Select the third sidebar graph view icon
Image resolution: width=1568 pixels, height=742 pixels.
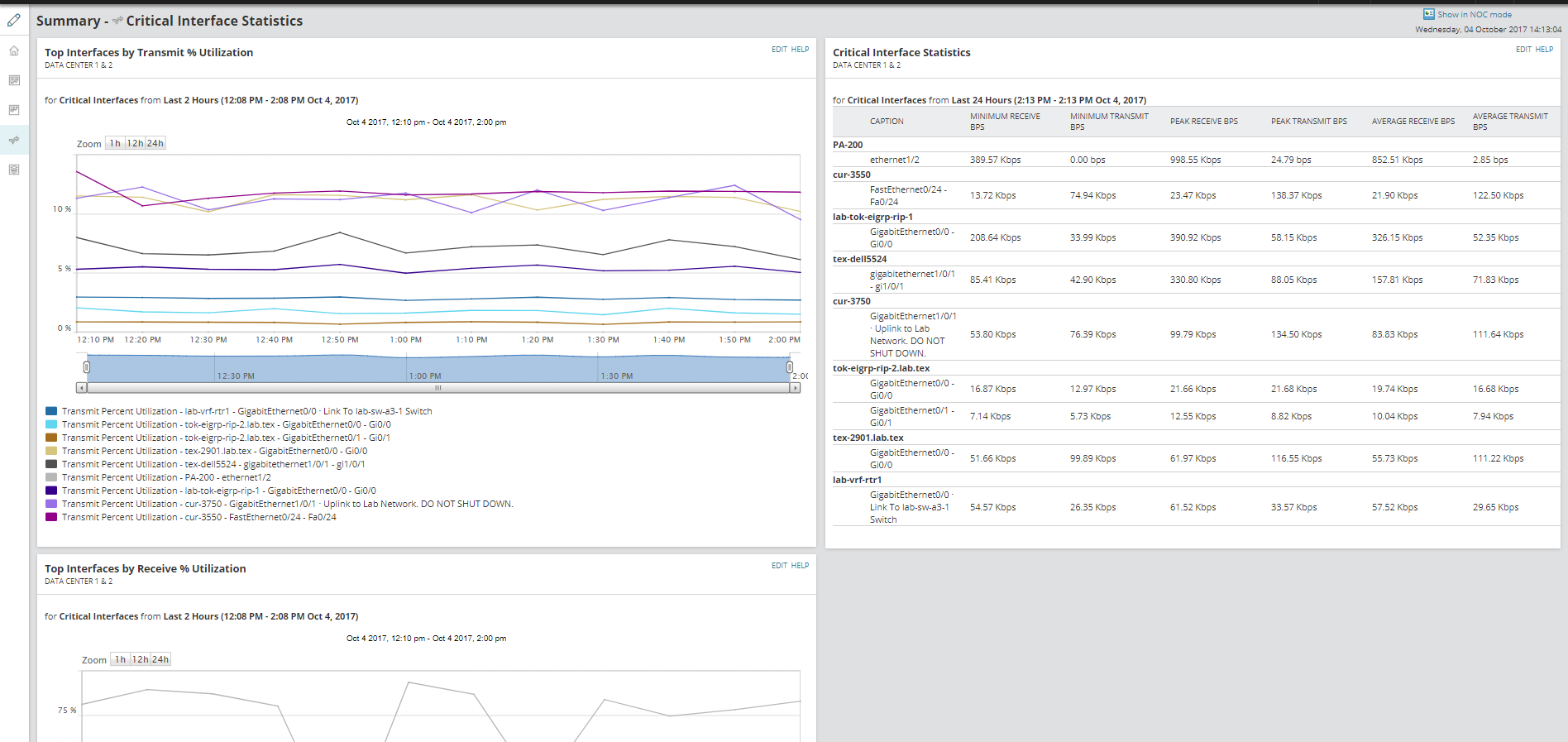click(14, 110)
